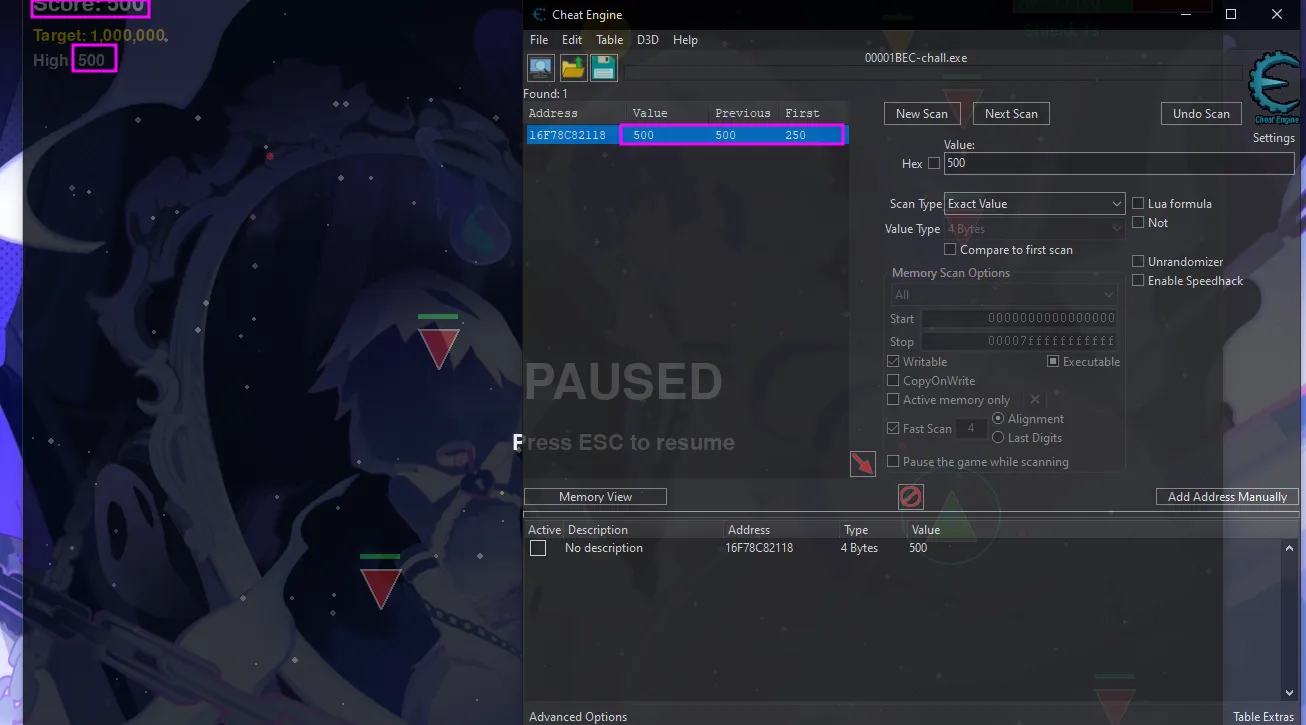
Task: Open Settings under the logo
Action: [x=1274, y=138]
